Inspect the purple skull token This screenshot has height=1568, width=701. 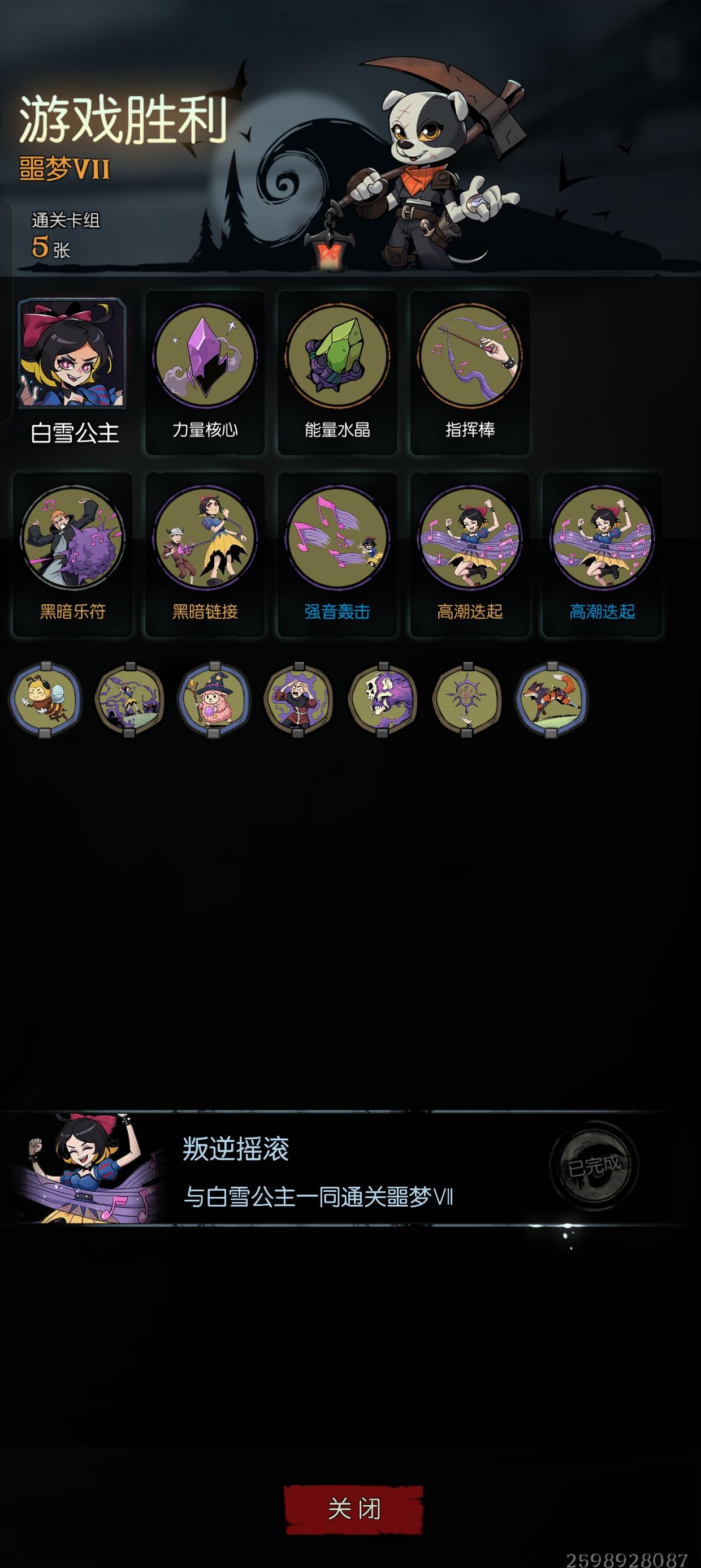[x=383, y=699]
